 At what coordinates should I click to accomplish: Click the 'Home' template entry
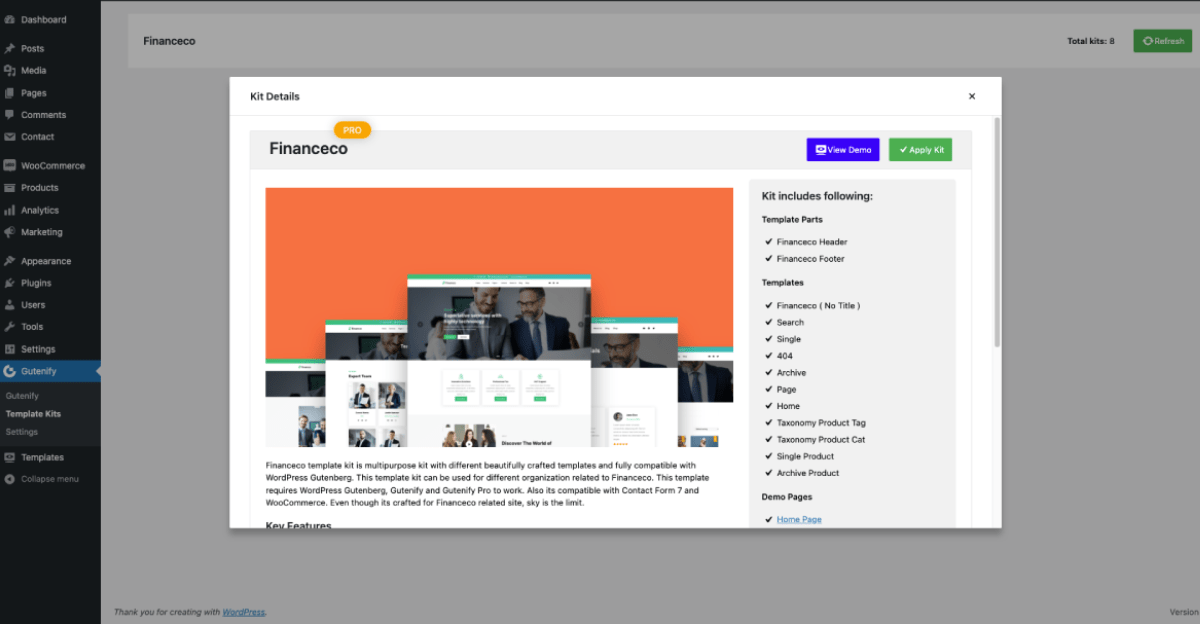click(789, 406)
